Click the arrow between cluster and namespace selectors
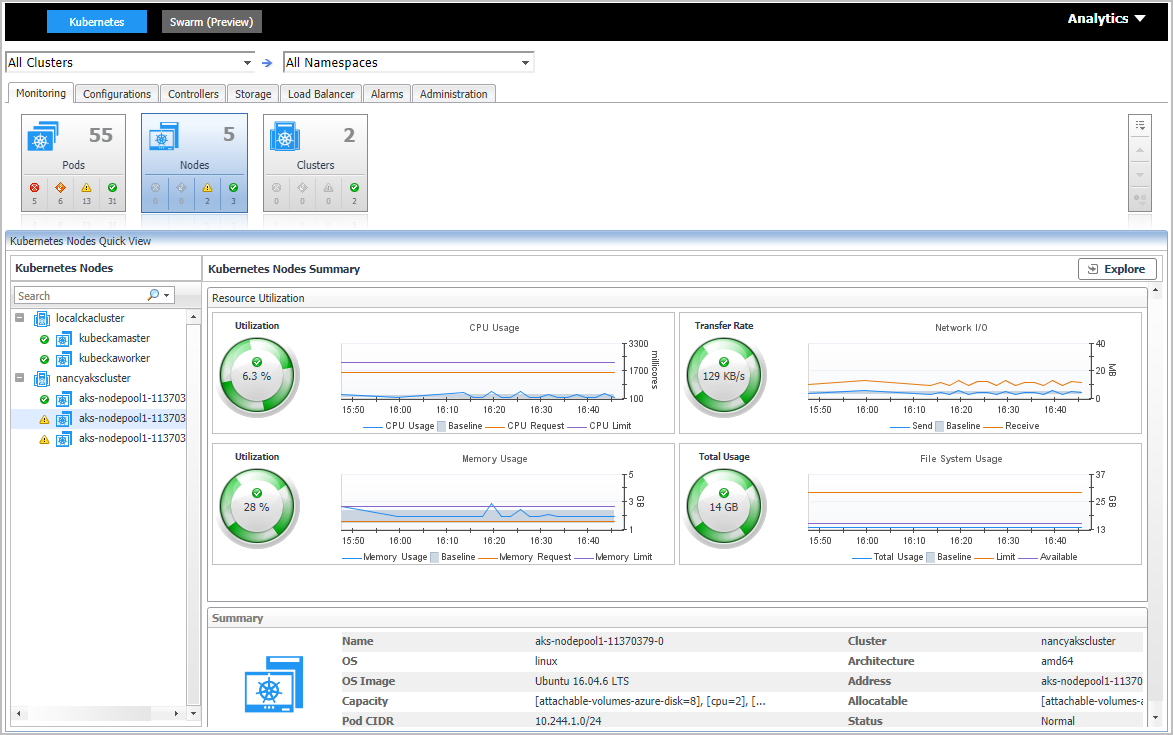 267,63
